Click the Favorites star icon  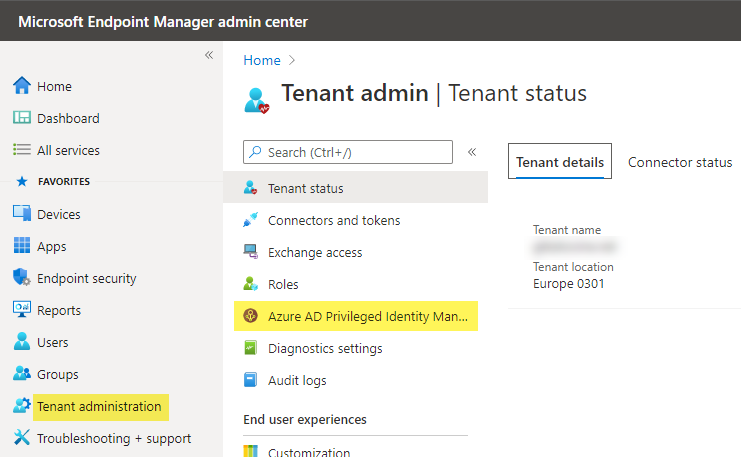[x=22, y=181]
